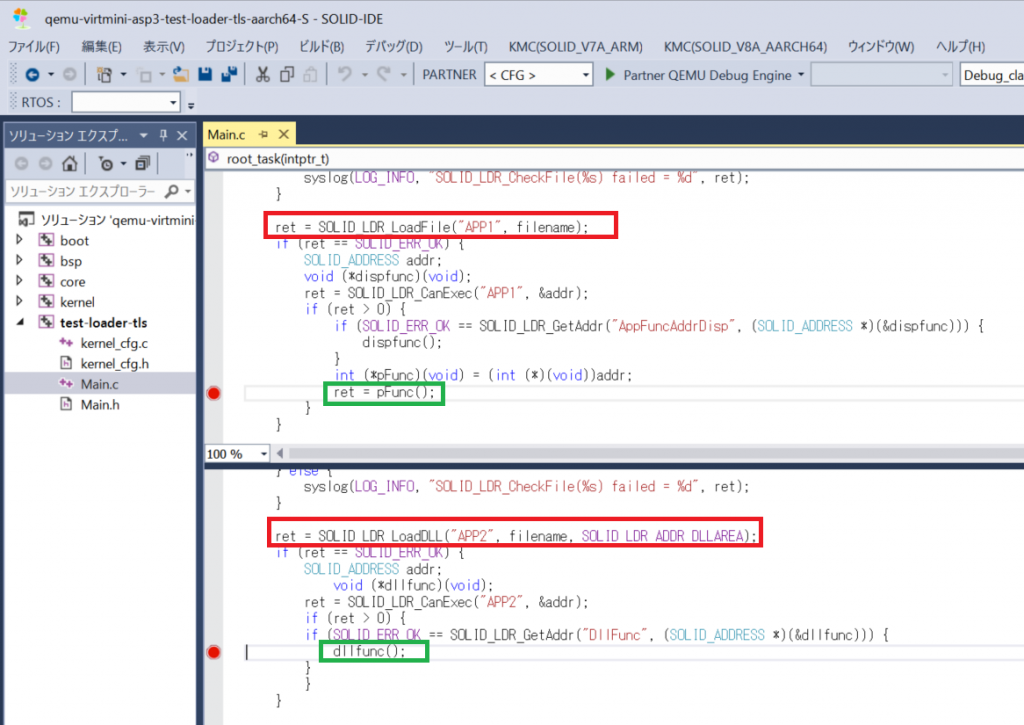Viewport: 1024px width, 725px height.
Task: Click the Cut scissors icon
Action: pyautogui.click(x=262, y=75)
